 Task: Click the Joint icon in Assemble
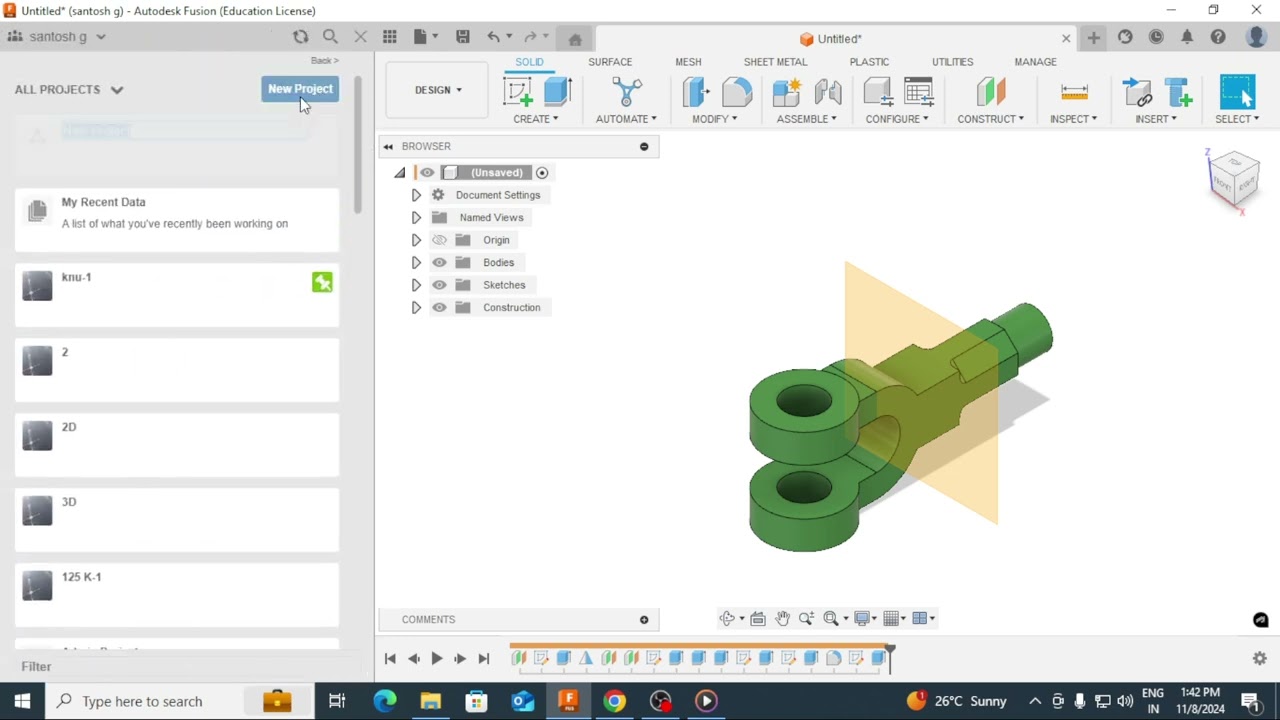coord(828,92)
